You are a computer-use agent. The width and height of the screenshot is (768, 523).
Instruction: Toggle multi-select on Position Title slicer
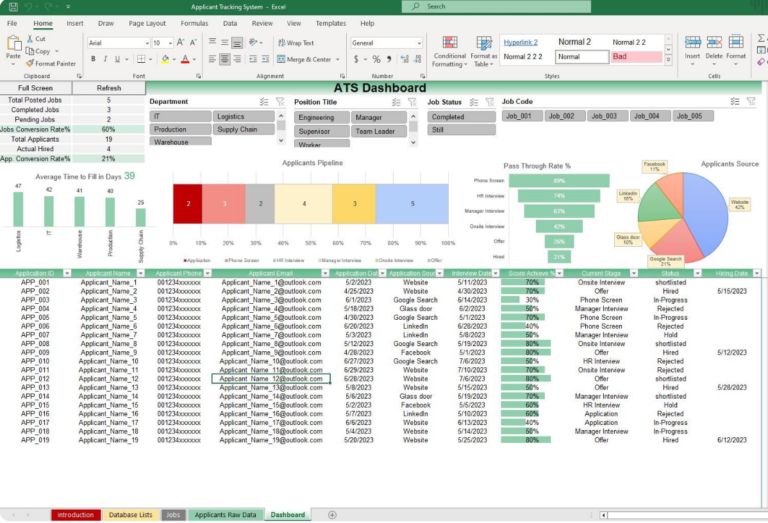396,102
